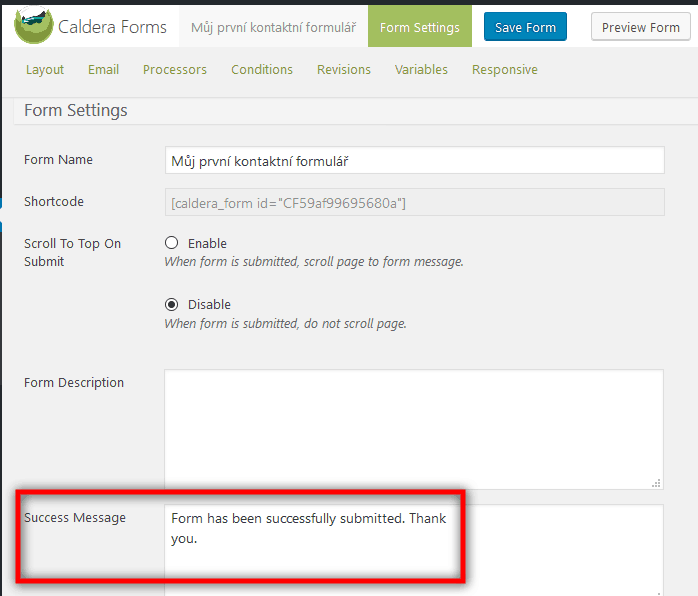Click the Save Form button
Screen dimensions: 698x596
[525, 27]
